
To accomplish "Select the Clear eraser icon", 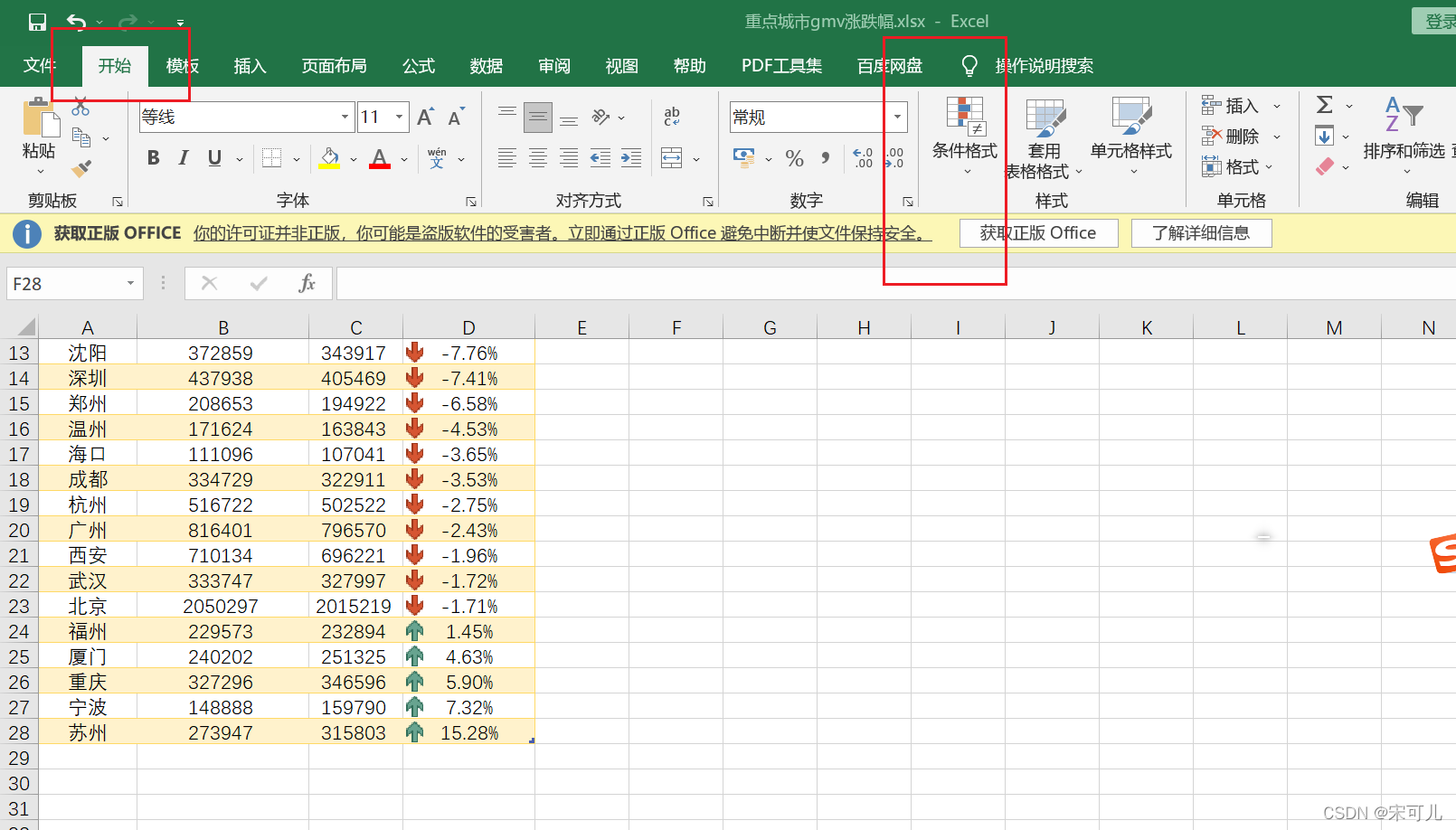I will (1325, 166).
